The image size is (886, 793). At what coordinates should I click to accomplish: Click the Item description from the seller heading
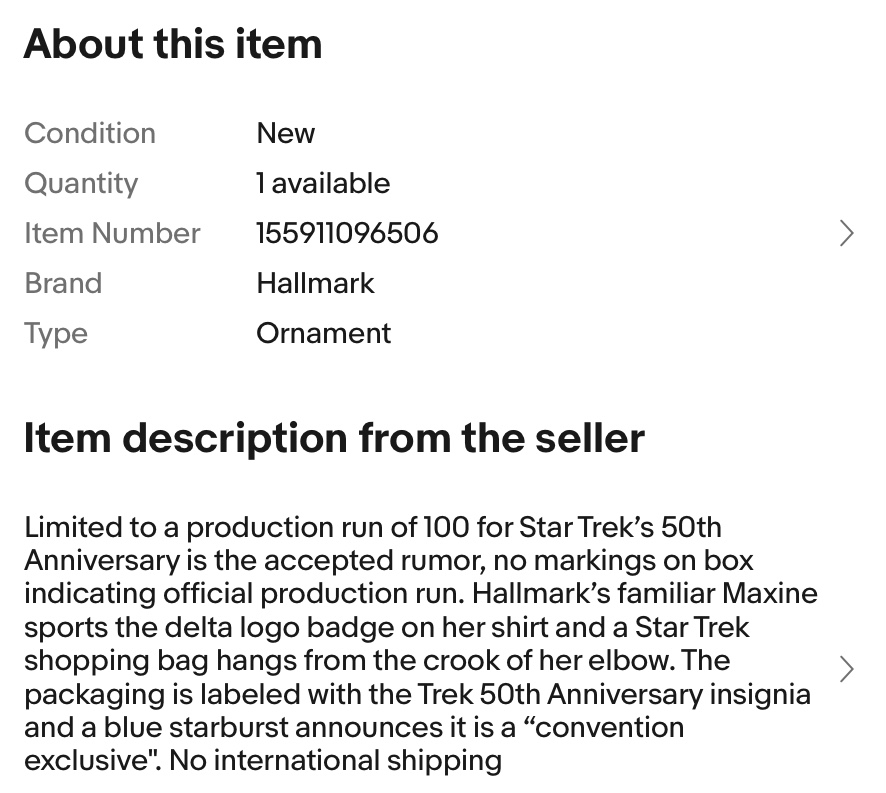click(334, 438)
